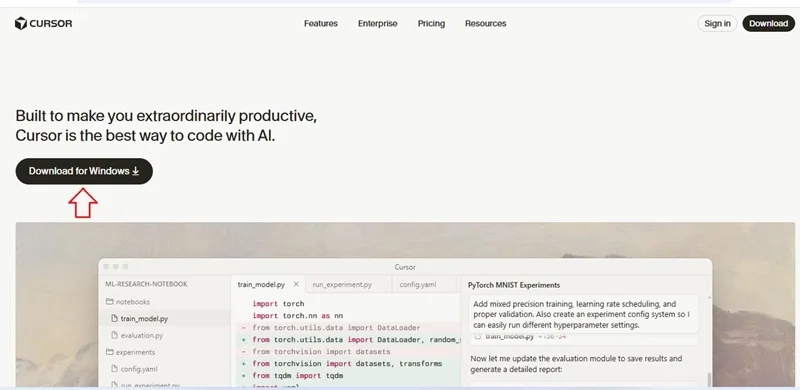
Task: Click the Cursor window title text
Action: pos(405,267)
